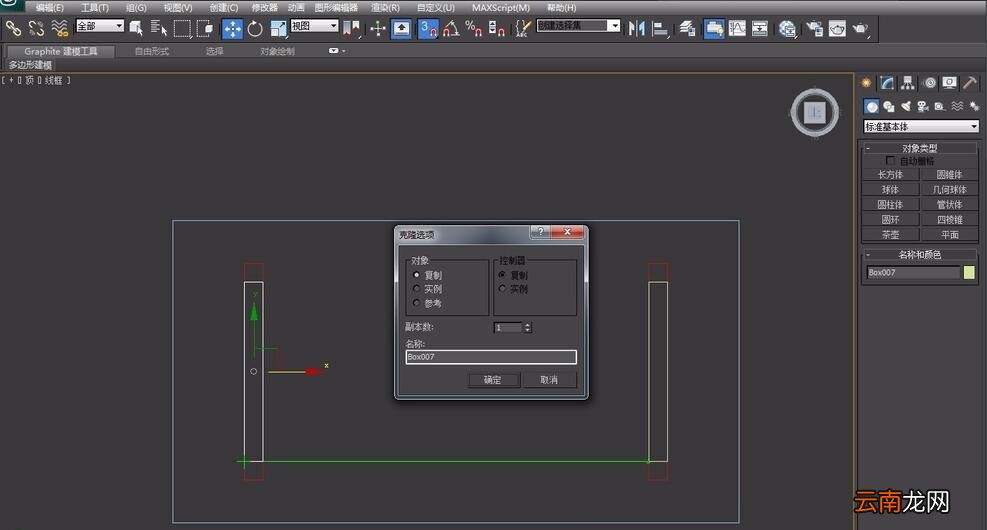The height and width of the screenshot is (530, 987).
Task: Select 实例 under 控制器 group
Action: pyautogui.click(x=502, y=288)
